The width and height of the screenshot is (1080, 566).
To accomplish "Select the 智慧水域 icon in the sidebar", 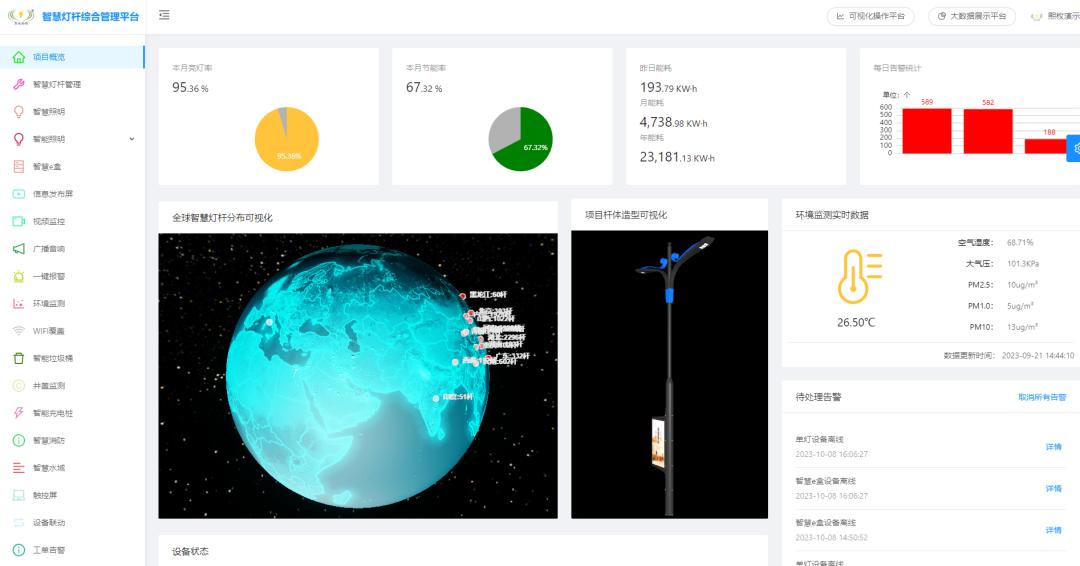I will [x=19, y=468].
